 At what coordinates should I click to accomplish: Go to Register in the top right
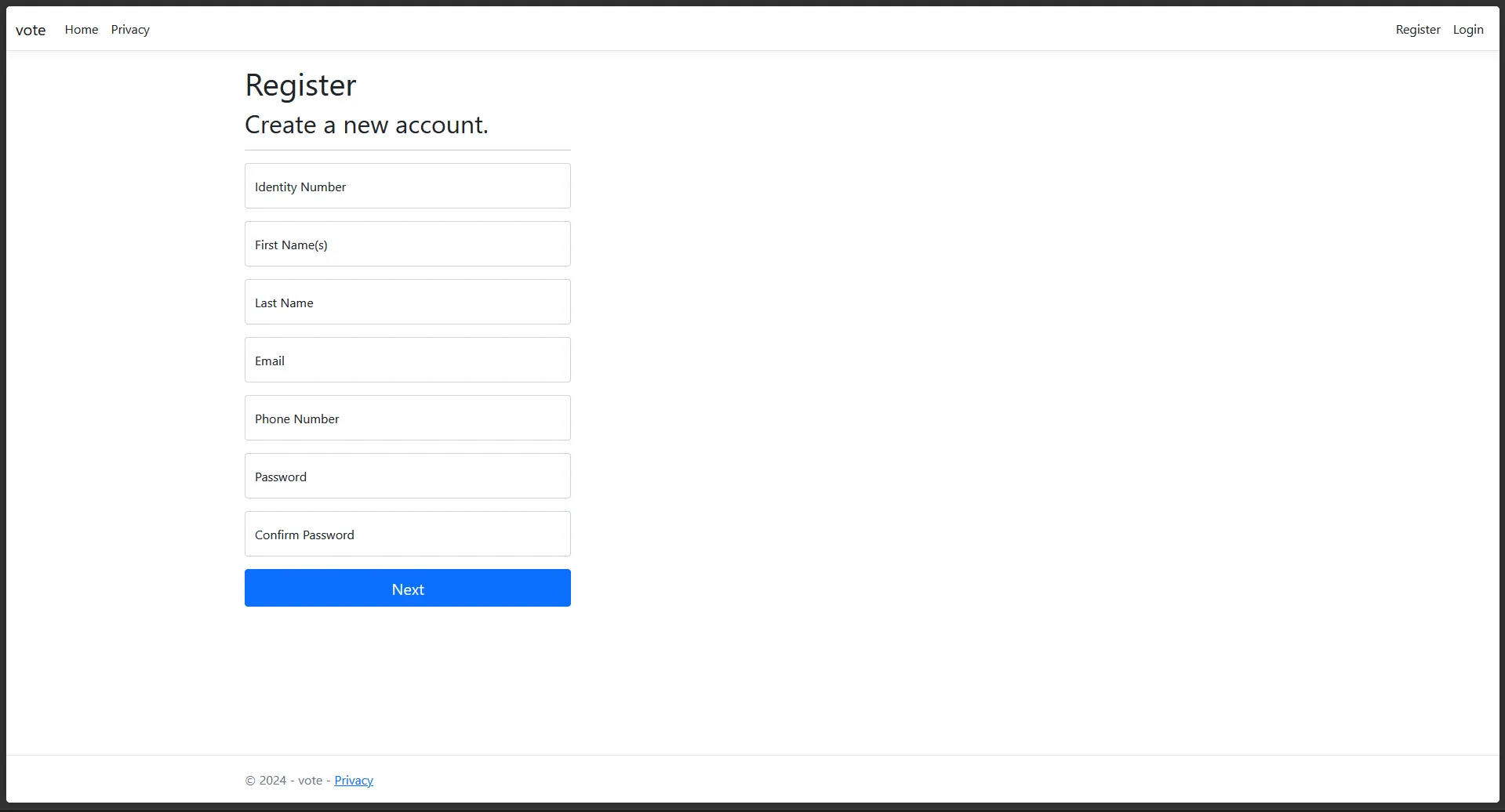point(1418,30)
